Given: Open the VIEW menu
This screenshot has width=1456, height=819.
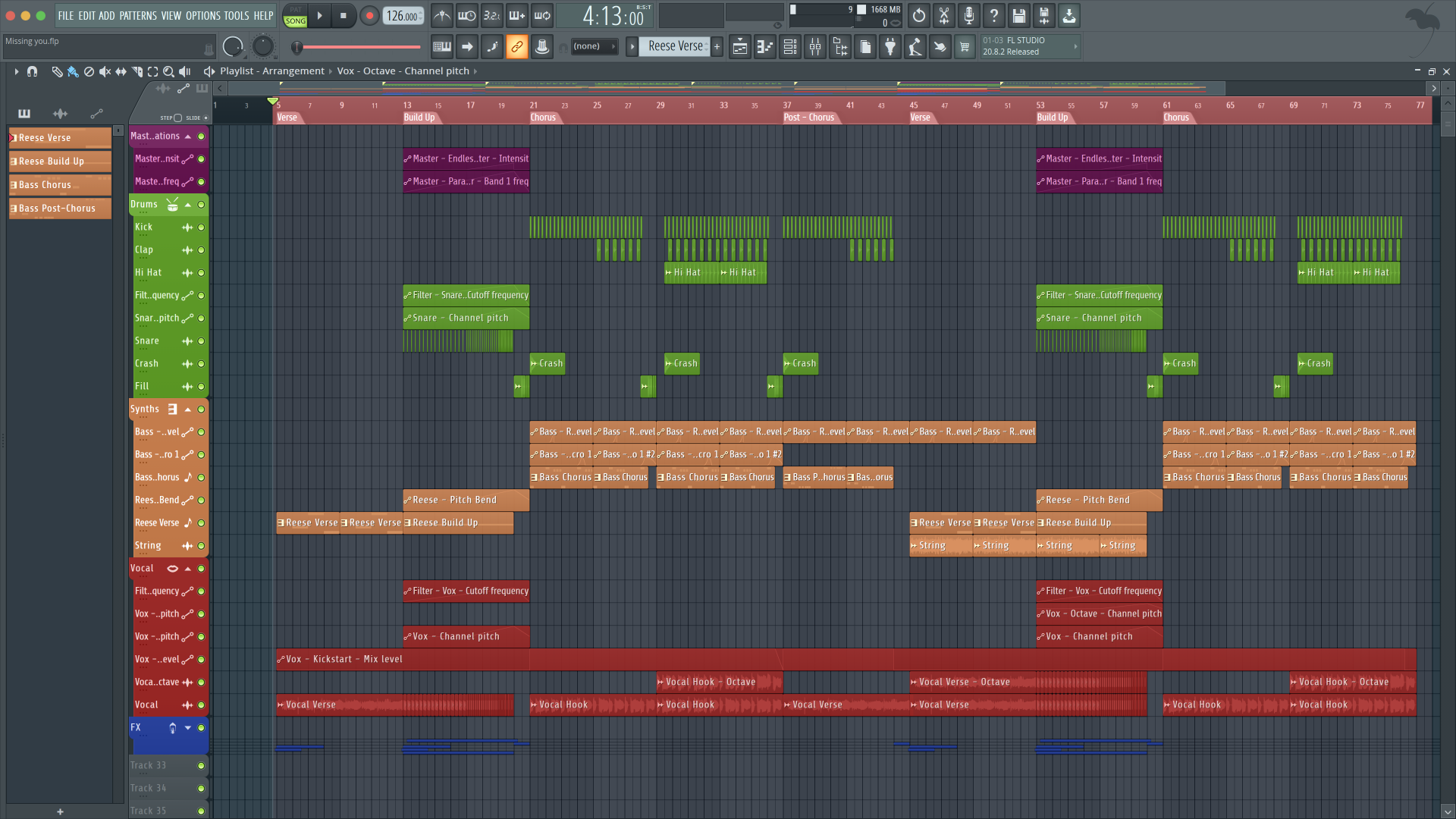Looking at the screenshot, I should click(x=171, y=15).
